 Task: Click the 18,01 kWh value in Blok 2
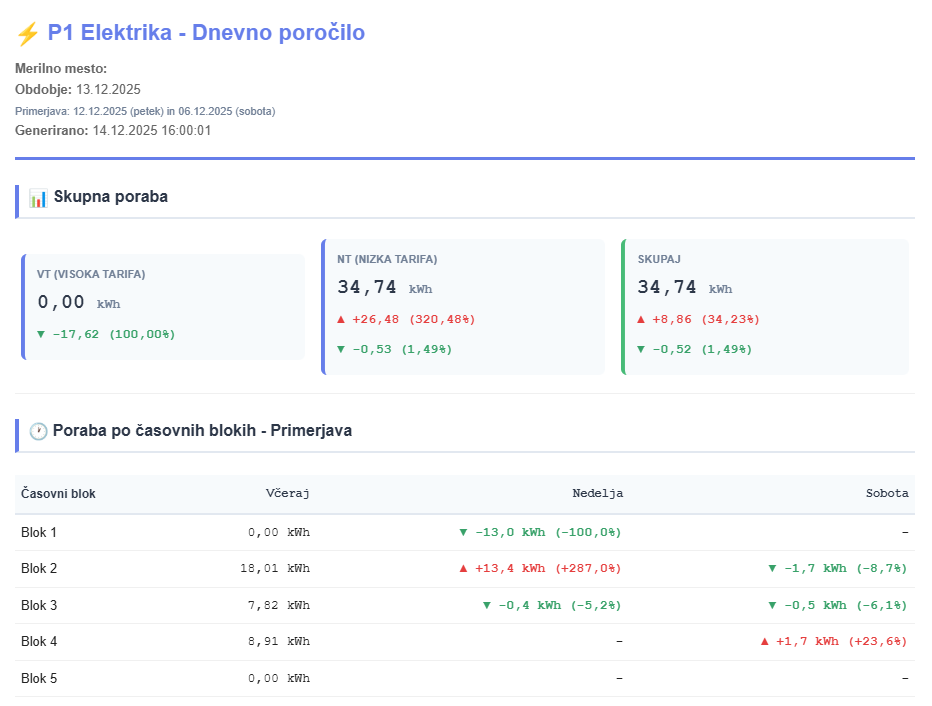(275, 568)
